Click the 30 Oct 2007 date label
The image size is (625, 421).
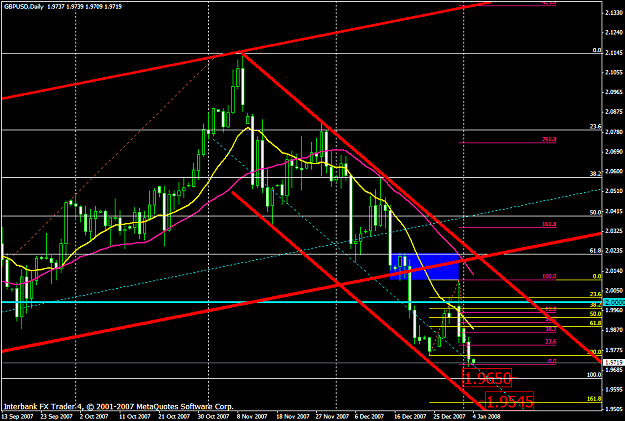214,416
